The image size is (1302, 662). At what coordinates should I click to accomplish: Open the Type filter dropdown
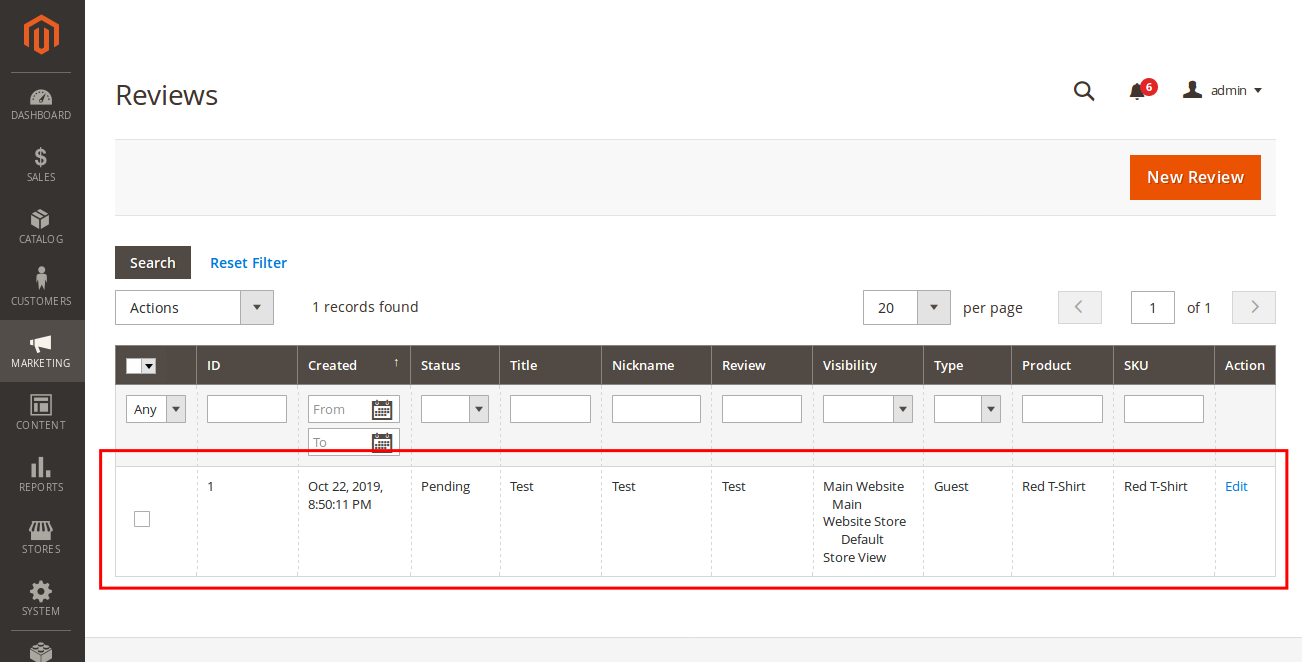tap(967, 409)
